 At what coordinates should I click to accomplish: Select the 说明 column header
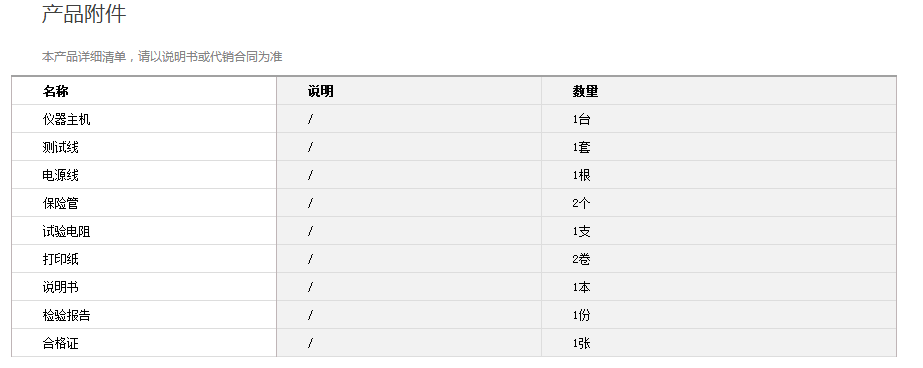tap(409, 91)
